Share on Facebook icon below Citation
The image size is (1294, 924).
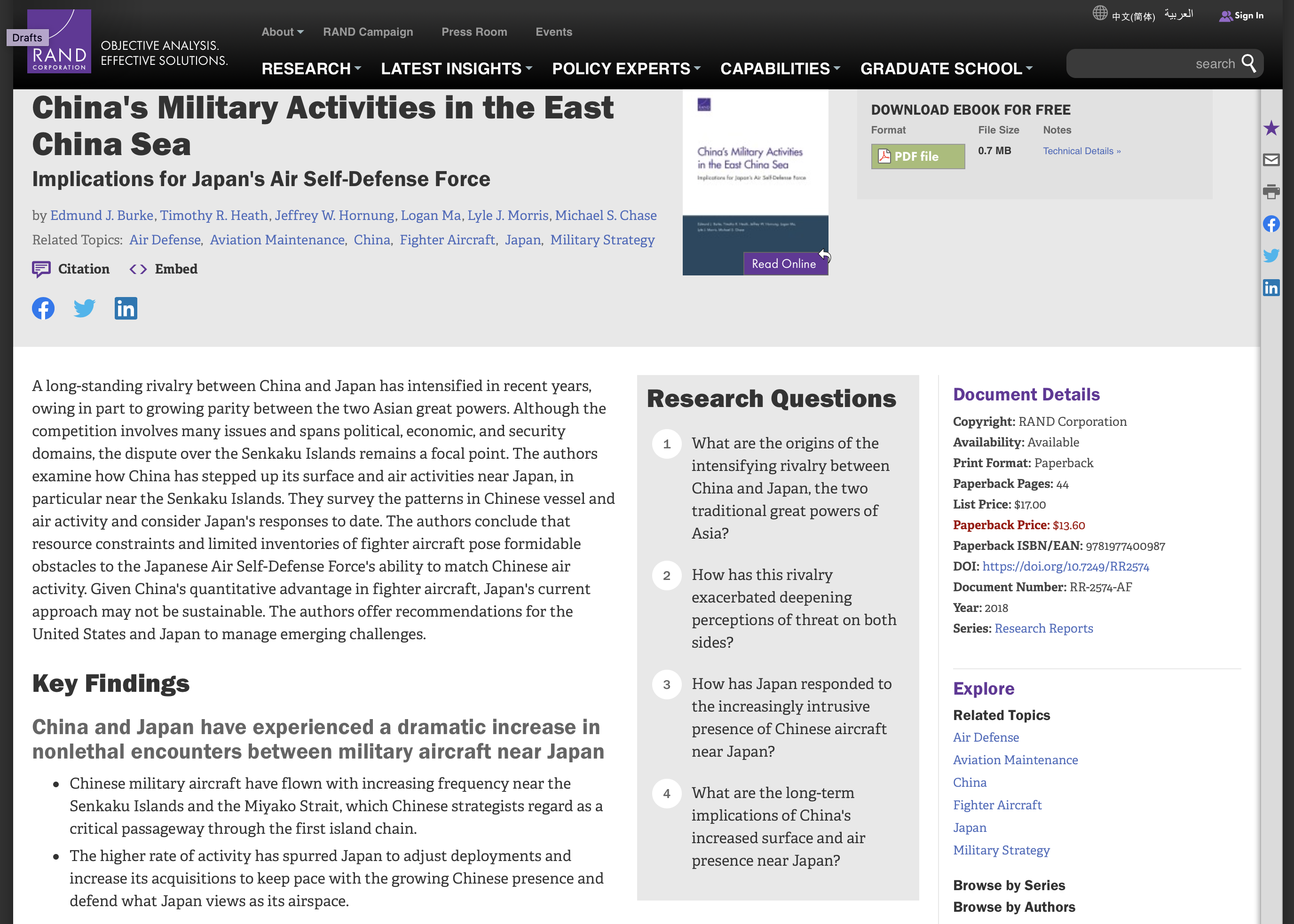click(43, 308)
